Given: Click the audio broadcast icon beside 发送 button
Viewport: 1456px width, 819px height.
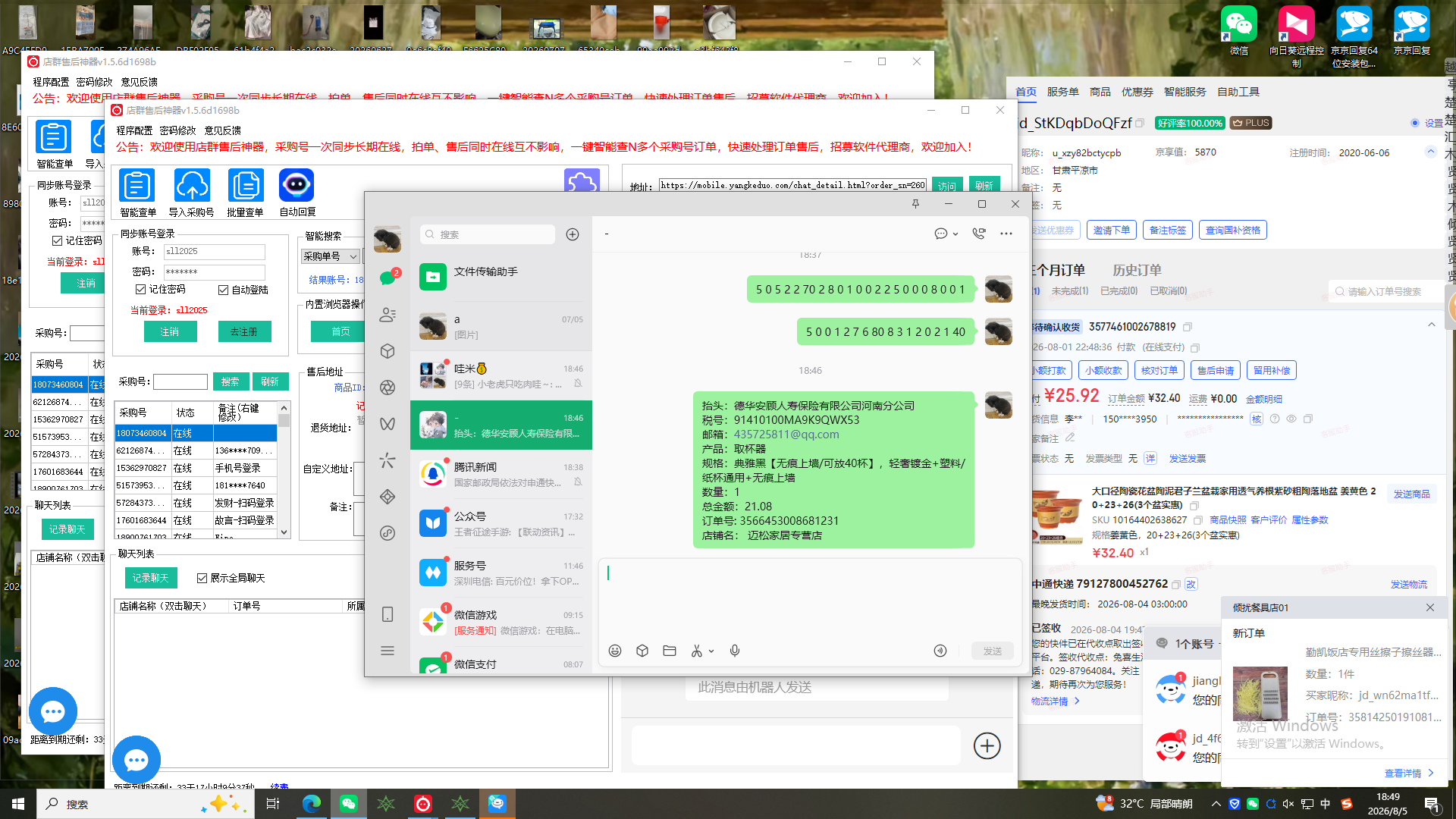Looking at the screenshot, I should pyautogui.click(x=940, y=651).
